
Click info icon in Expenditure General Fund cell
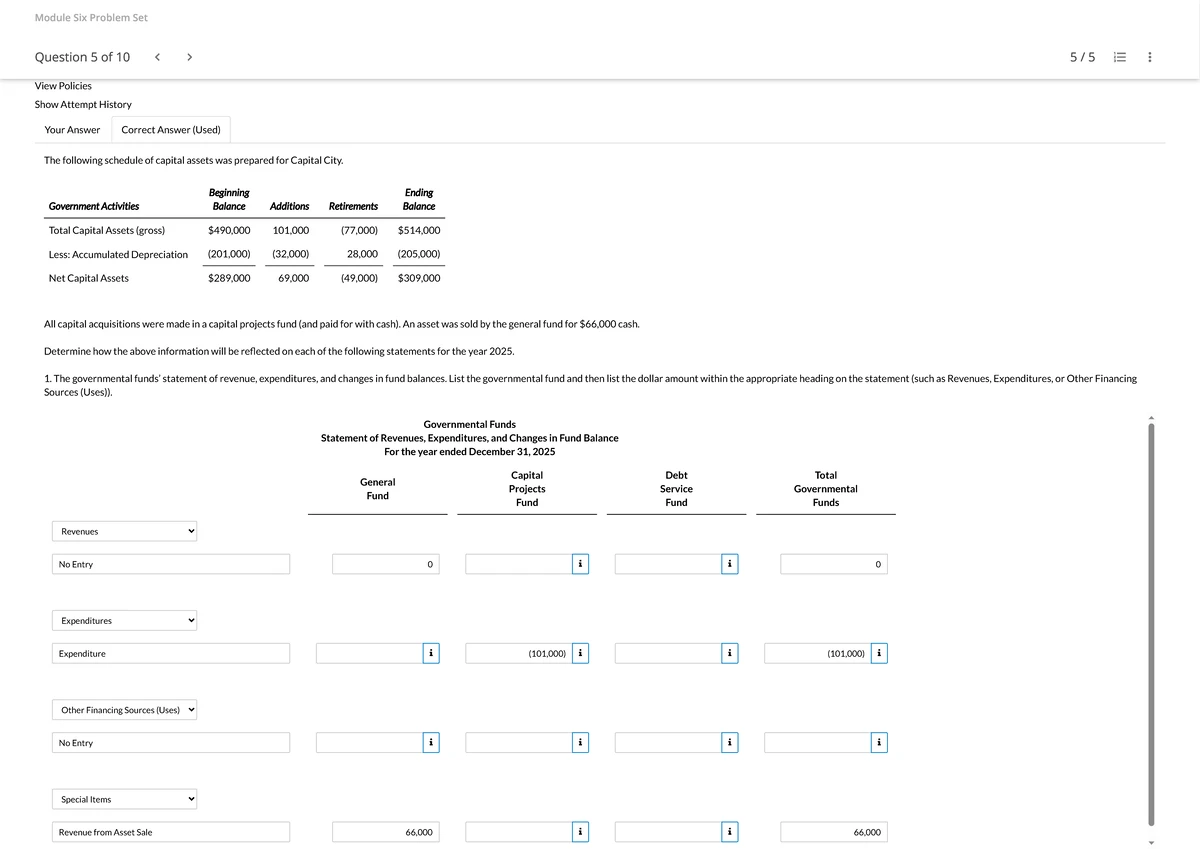pyautogui.click(x=430, y=654)
